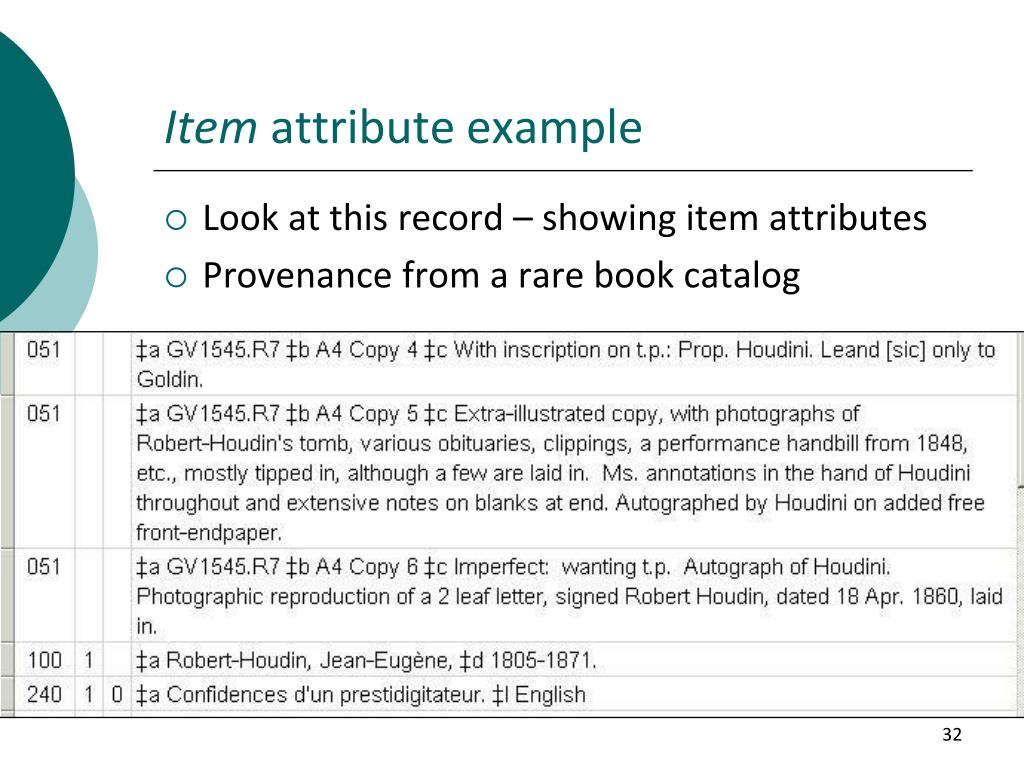Screen dimensions: 1024x768
Task: Click the 051 tag cell of the Copy 5 row
Action: point(44,413)
